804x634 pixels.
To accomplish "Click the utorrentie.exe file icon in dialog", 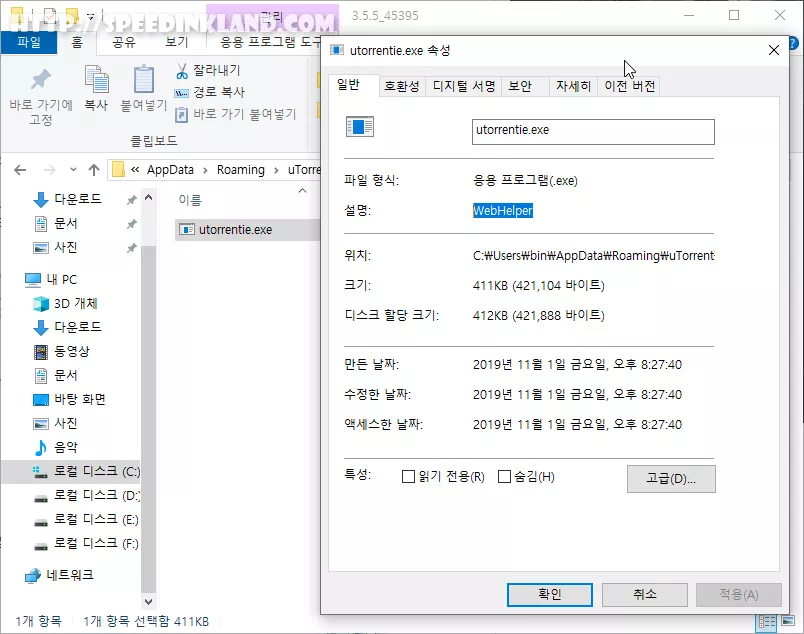I will click(x=359, y=127).
